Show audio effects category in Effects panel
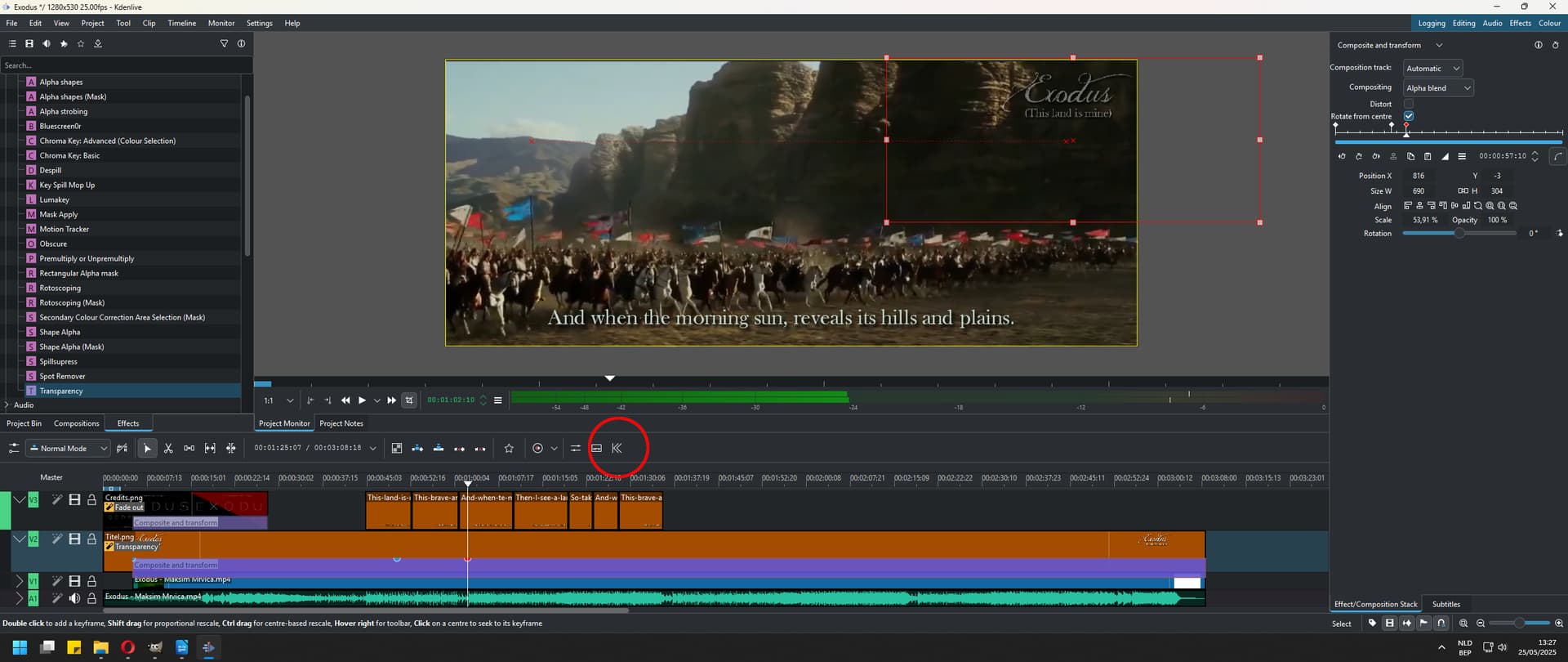This screenshot has height=662, width=1568. (x=47, y=43)
